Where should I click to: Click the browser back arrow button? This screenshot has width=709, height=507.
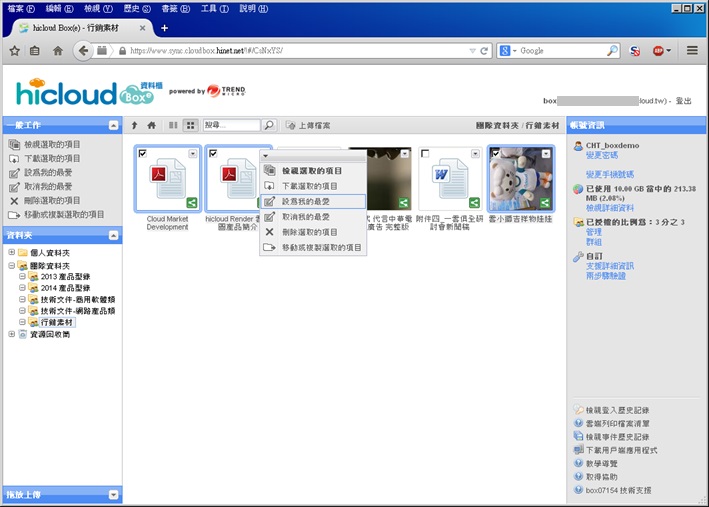(x=83, y=50)
